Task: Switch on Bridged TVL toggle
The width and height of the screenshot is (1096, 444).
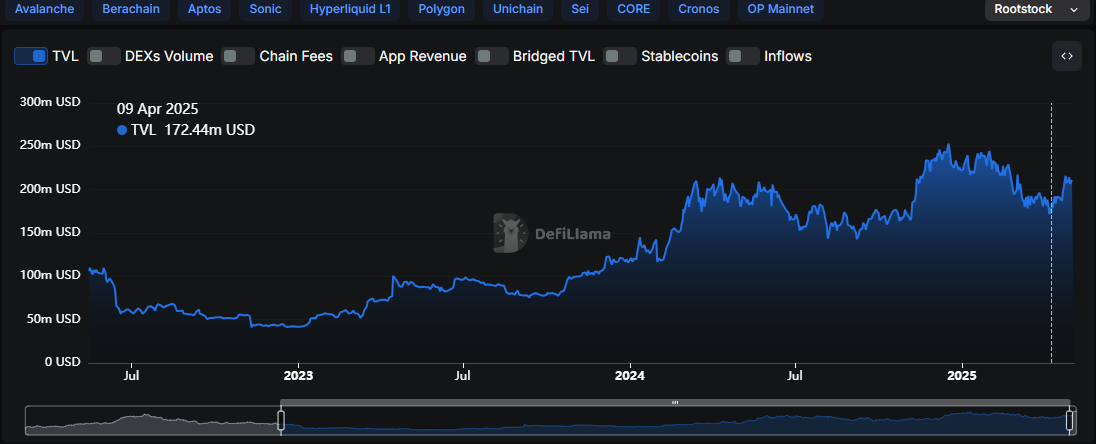Action: coord(492,56)
